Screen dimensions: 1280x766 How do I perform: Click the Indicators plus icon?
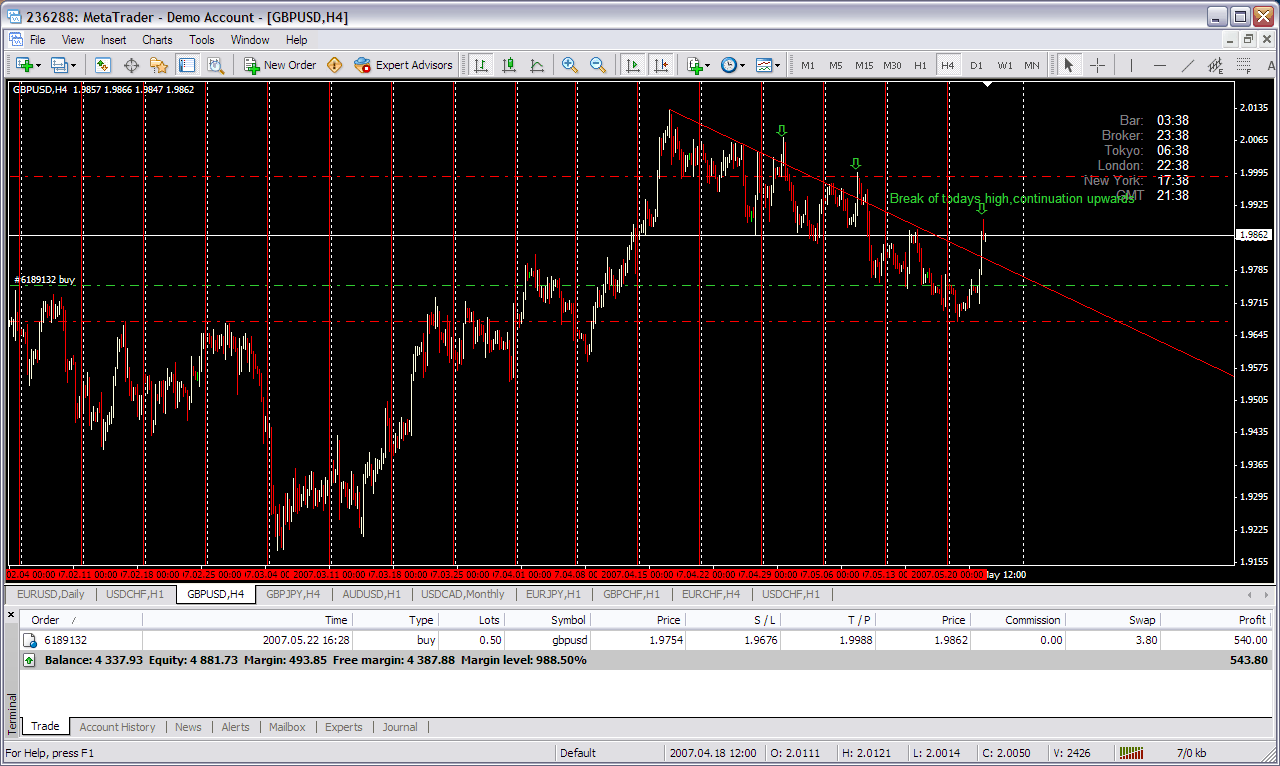(x=694, y=65)
